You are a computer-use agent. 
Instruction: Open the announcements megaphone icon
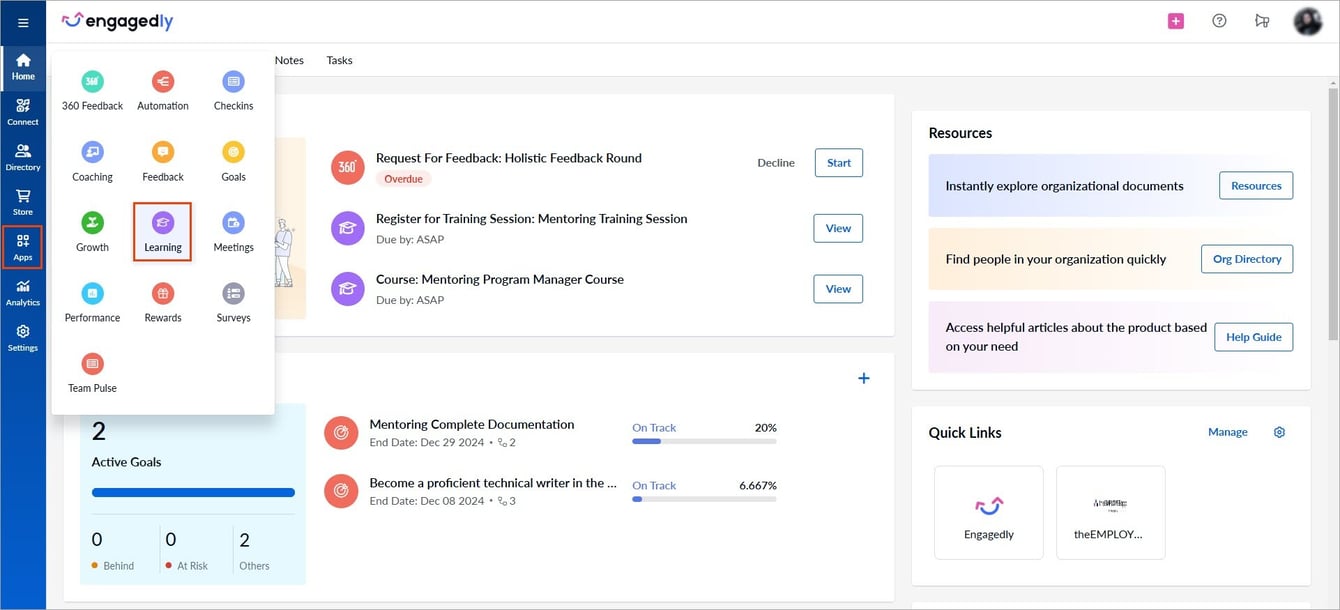tap(1262, 21)
